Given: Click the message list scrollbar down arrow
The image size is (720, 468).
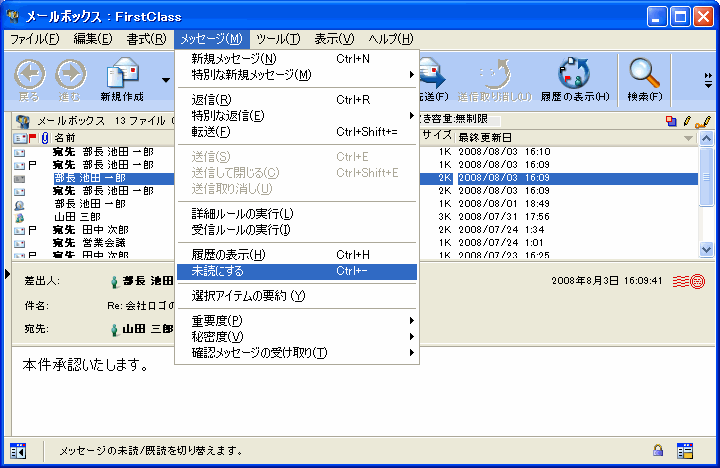Looking at the screenshot, I should point(706,249).
